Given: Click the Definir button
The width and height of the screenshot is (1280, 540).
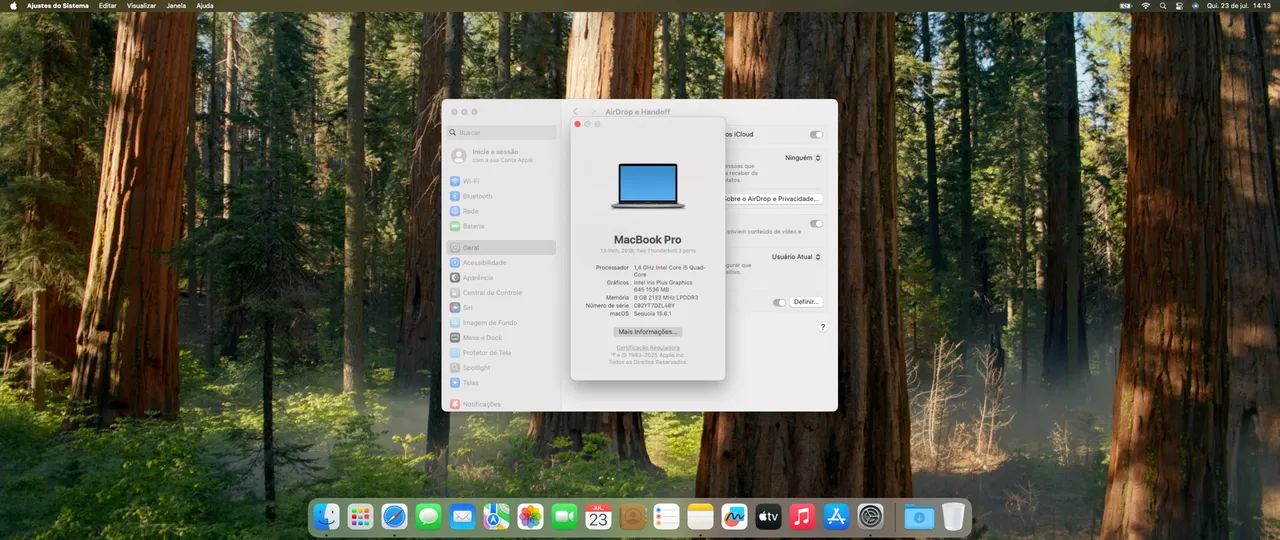Looking at the screenshot, I should point(806,302).
